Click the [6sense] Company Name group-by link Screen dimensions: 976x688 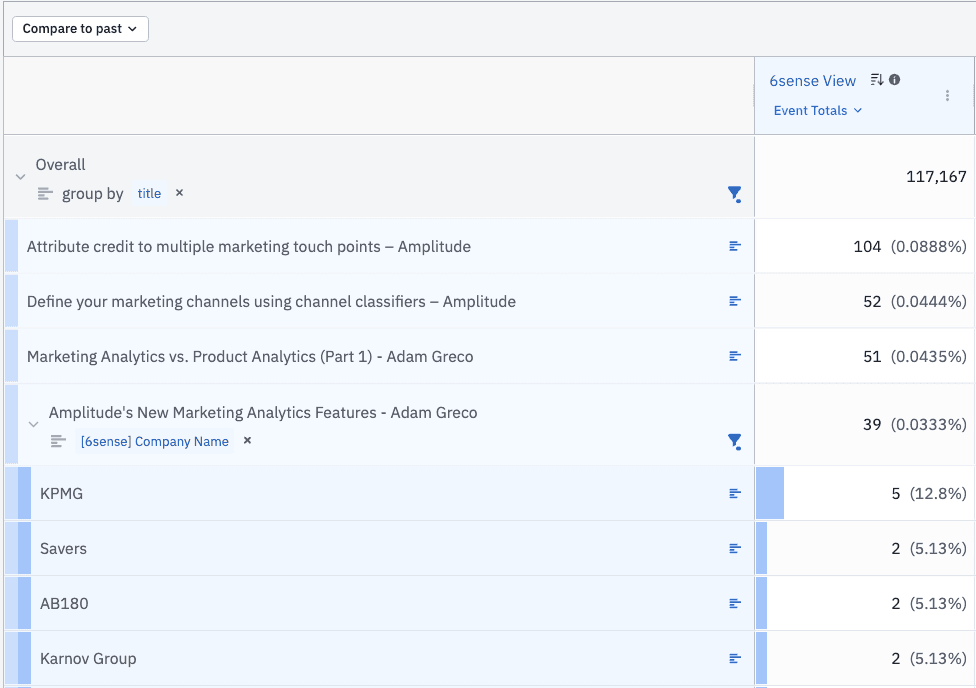coord(154,441)
